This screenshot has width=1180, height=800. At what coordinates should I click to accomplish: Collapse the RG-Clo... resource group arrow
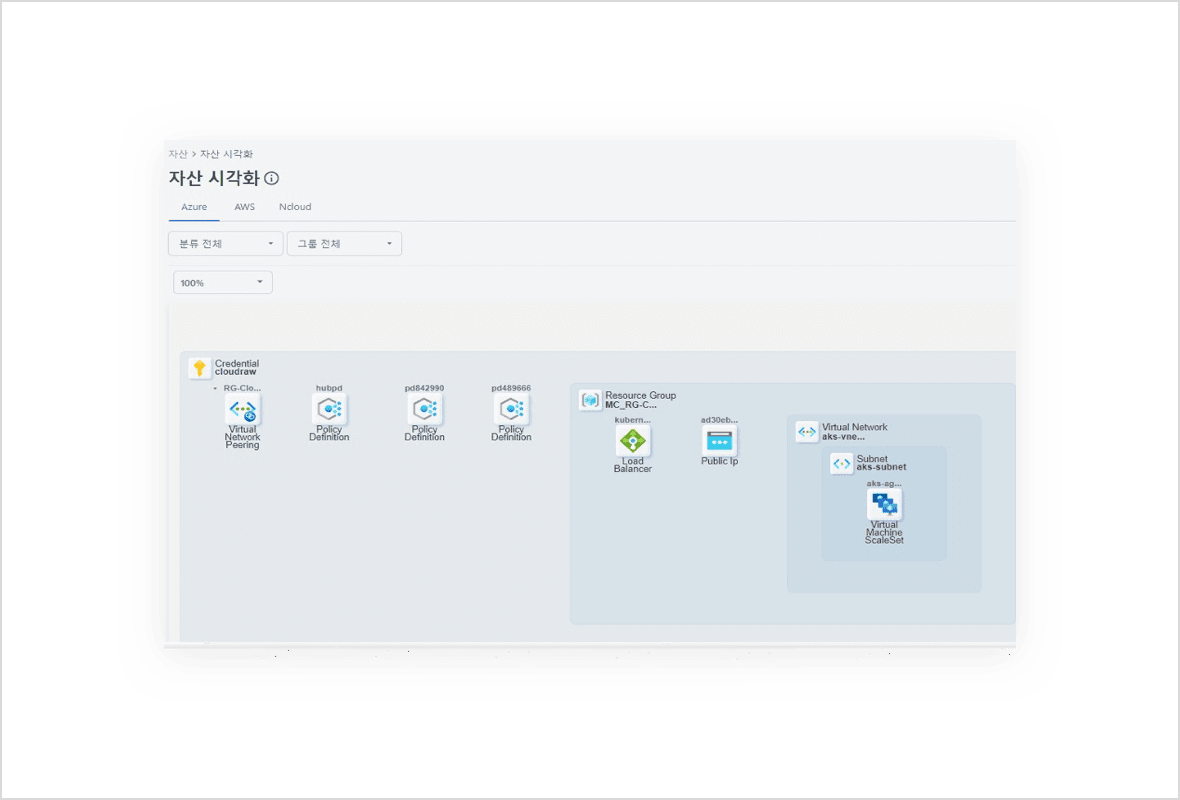coord(214,388)
